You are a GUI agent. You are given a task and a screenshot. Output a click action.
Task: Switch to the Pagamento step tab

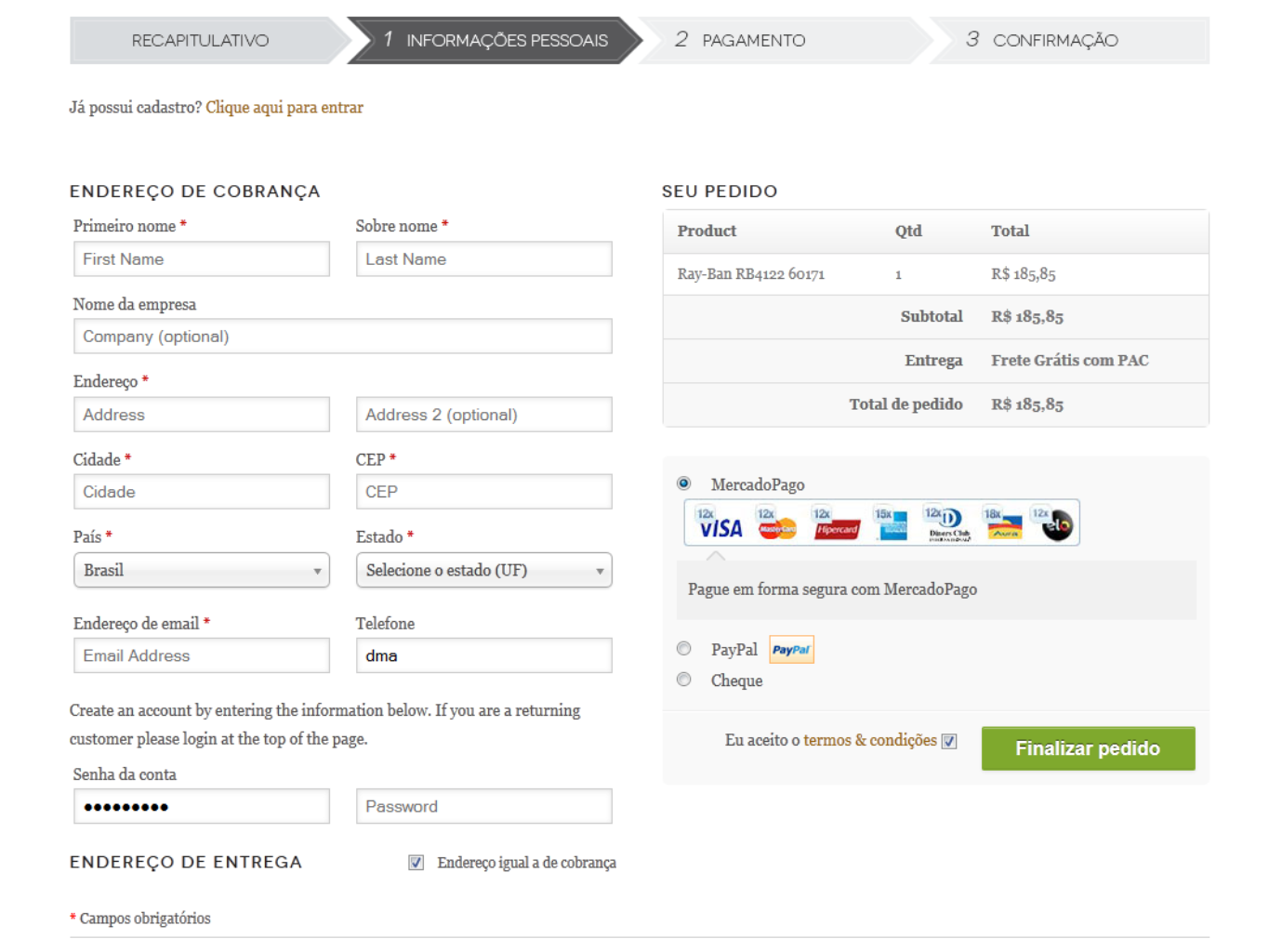coord(753,41)
